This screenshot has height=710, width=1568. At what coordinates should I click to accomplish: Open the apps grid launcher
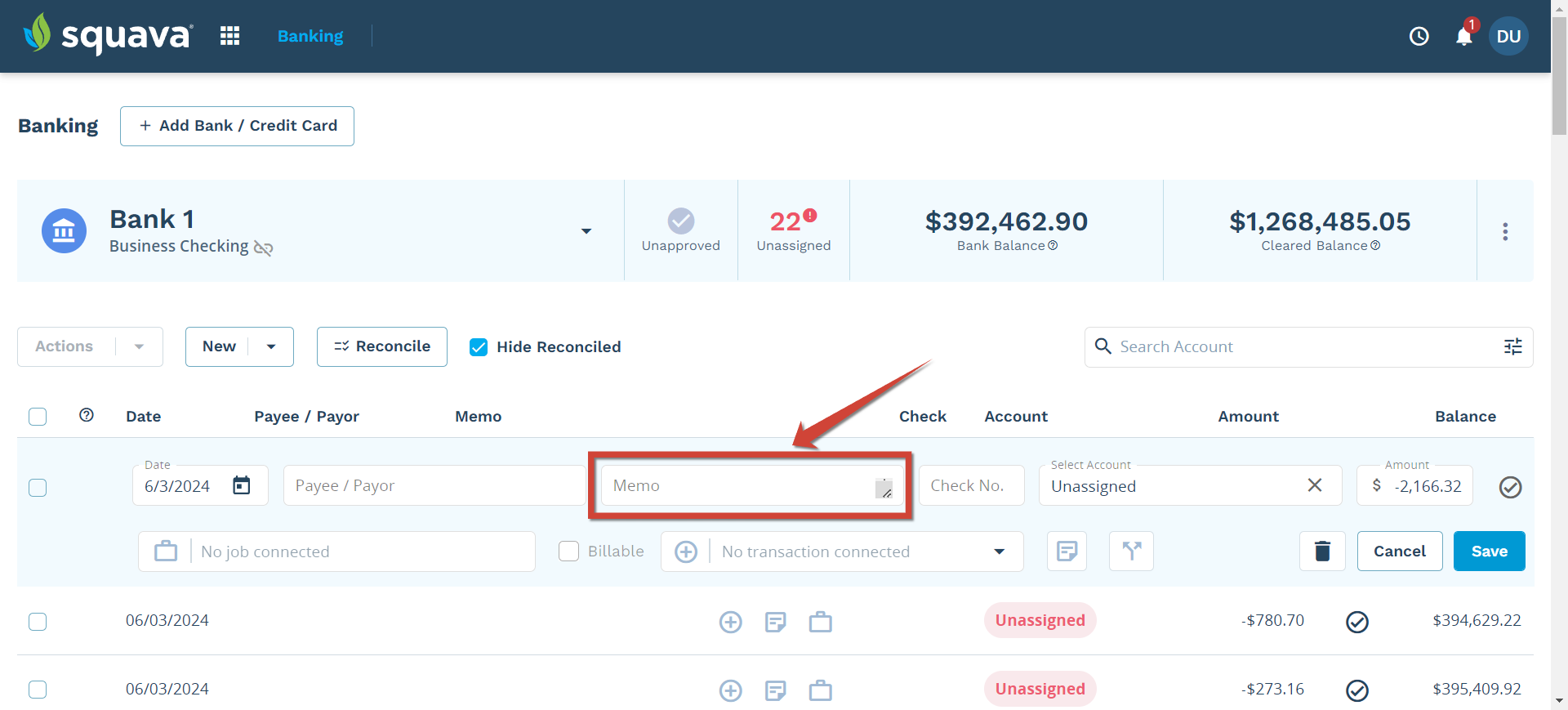[229, 36]
